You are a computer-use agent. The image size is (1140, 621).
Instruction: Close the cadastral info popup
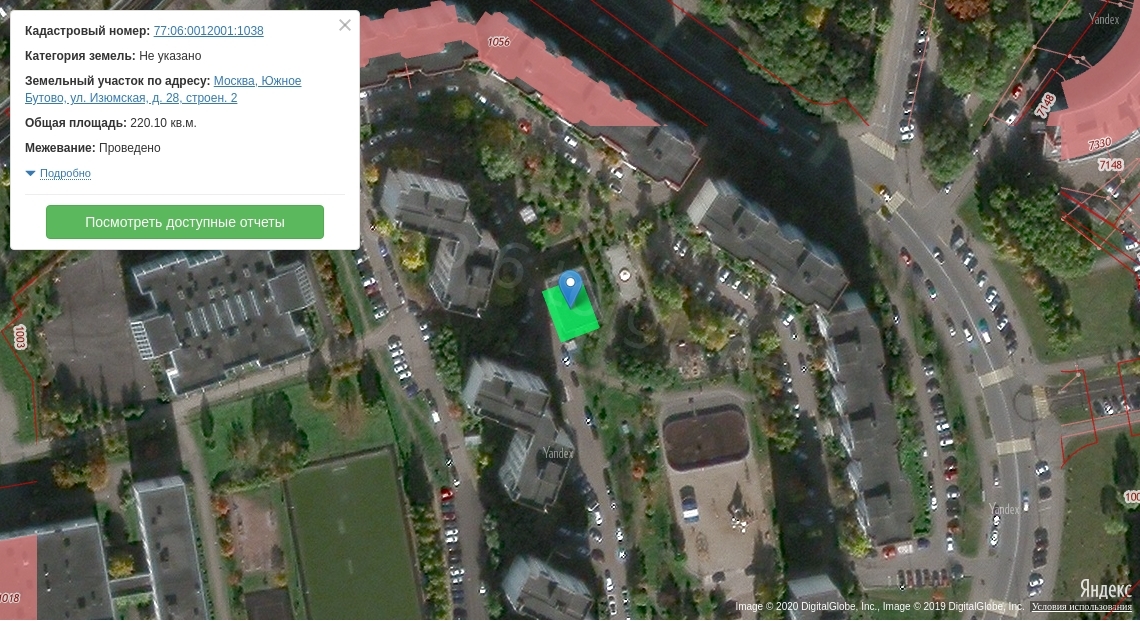[x=345, y=25]
